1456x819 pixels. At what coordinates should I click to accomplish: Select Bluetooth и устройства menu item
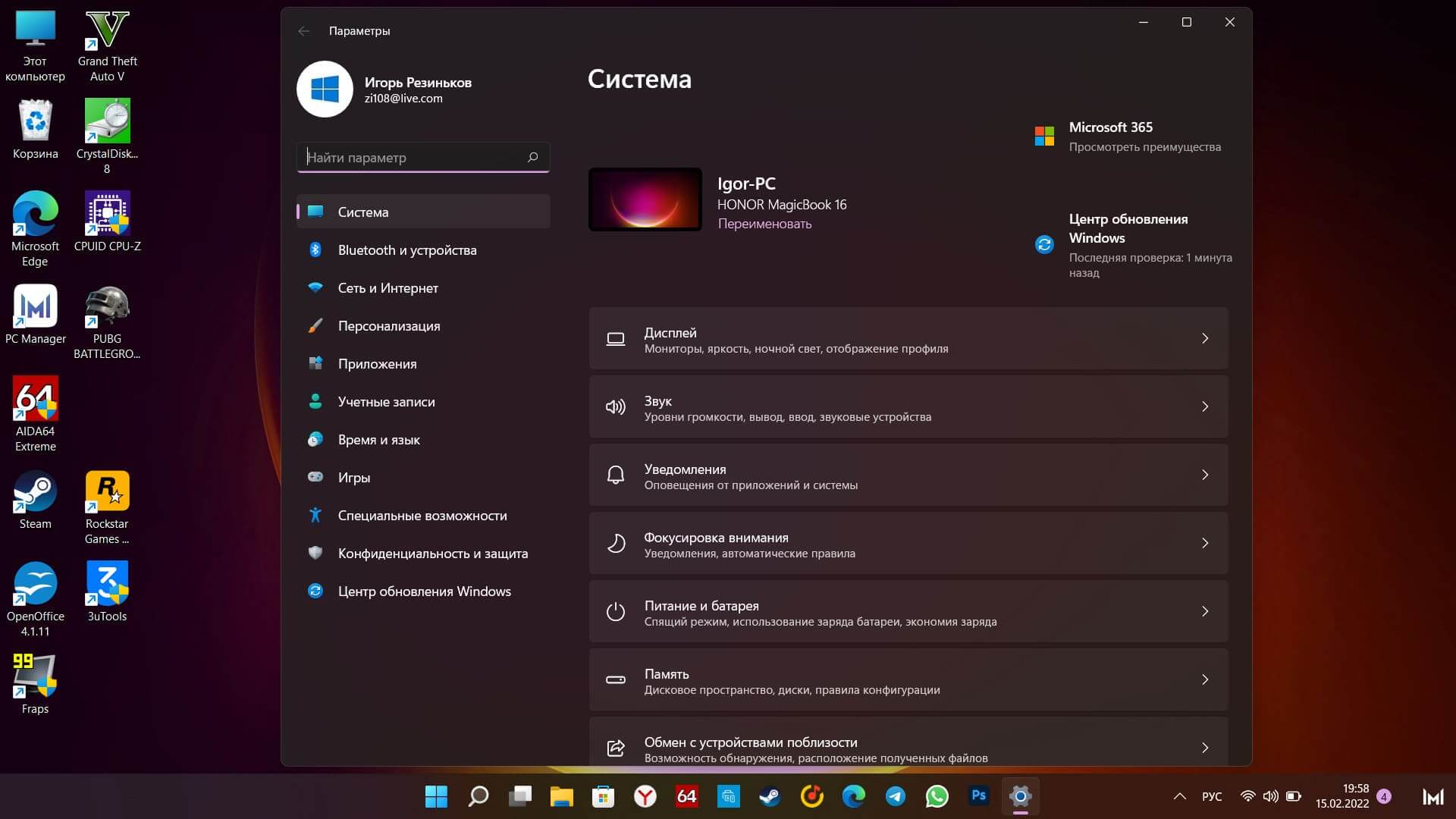tap(407, 249)
